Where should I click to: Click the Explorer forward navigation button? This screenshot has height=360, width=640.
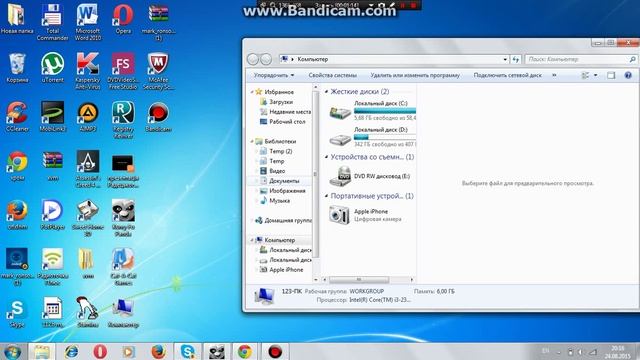pyautogui.click(x=266, y=59)
